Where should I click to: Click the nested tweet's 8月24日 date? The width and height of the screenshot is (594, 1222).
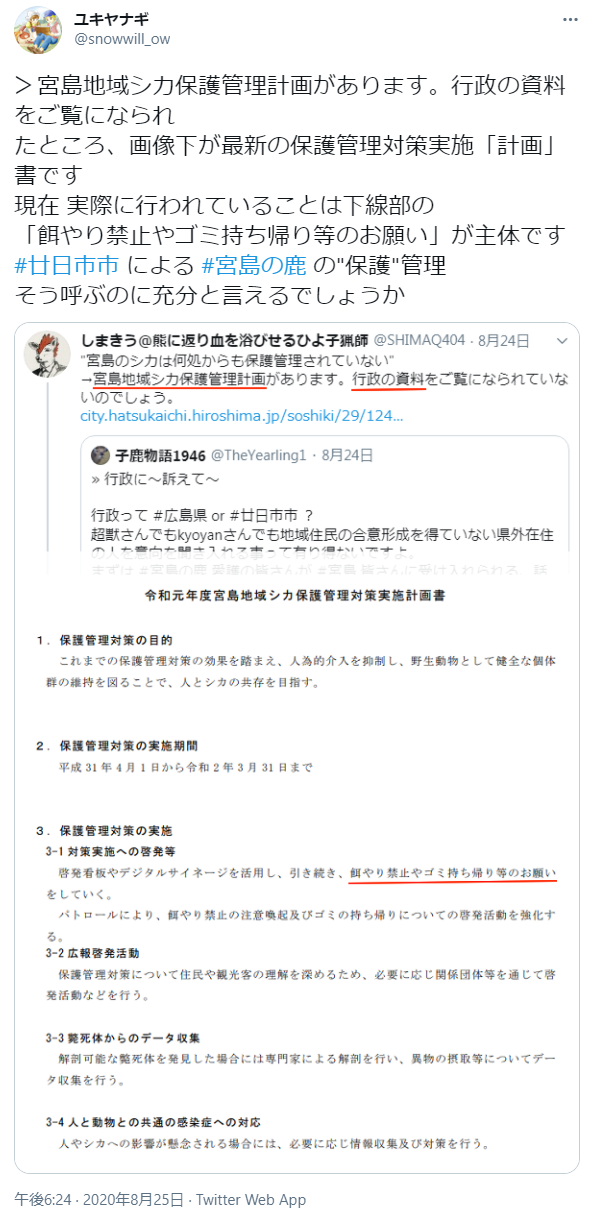point(348,455)
